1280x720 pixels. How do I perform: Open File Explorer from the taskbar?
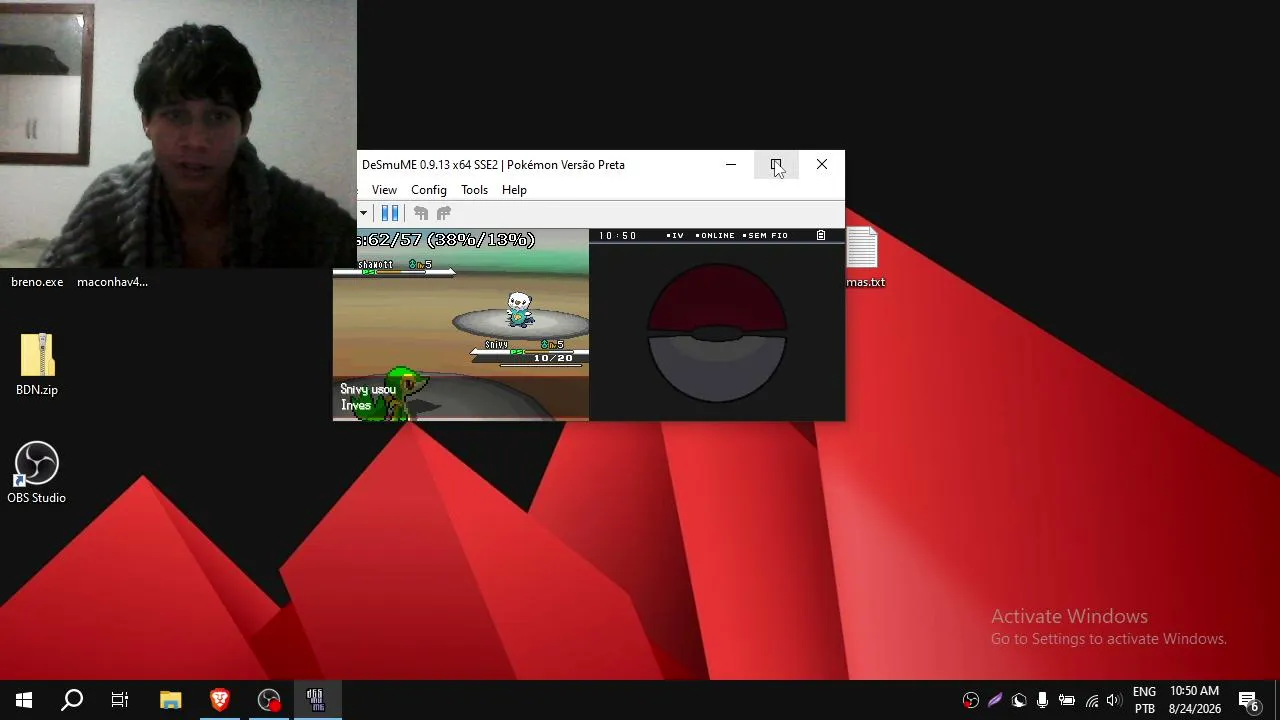170,700
